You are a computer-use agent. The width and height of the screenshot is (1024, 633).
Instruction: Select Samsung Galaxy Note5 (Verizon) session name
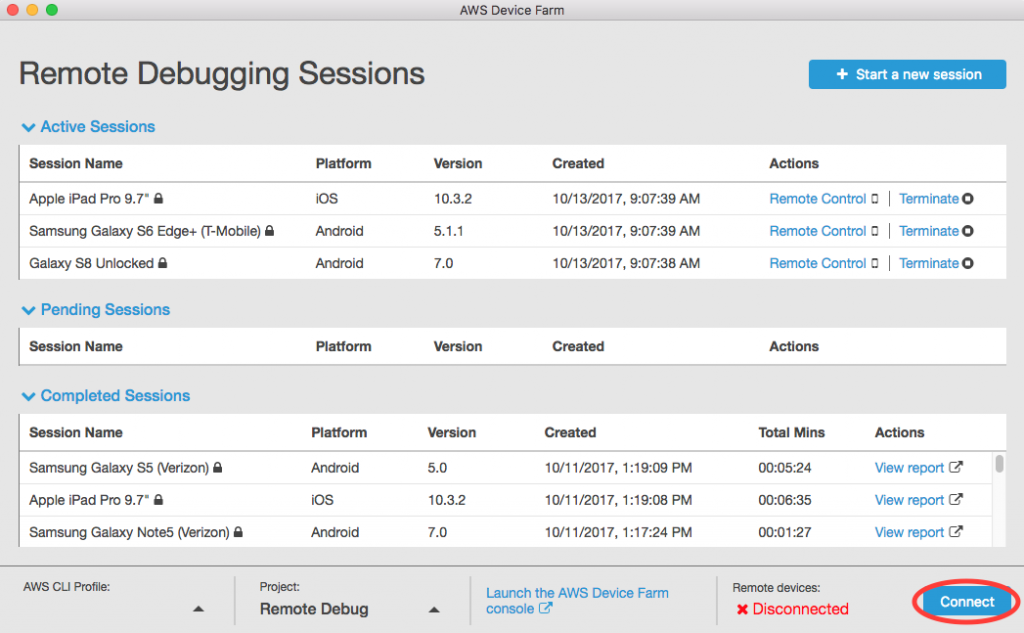[x=129, y=532]
